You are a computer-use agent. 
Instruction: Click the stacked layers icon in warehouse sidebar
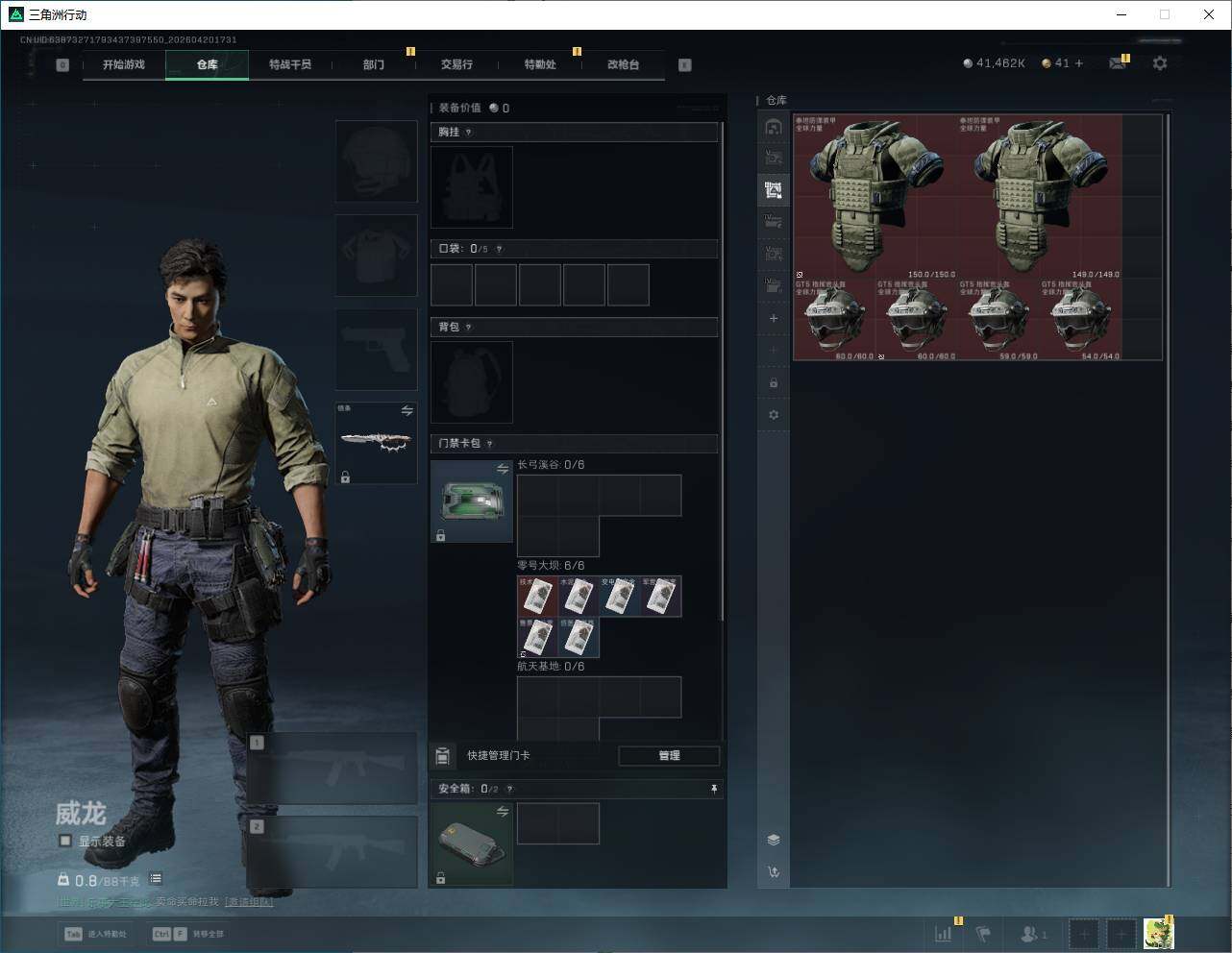tap(774, 840)
